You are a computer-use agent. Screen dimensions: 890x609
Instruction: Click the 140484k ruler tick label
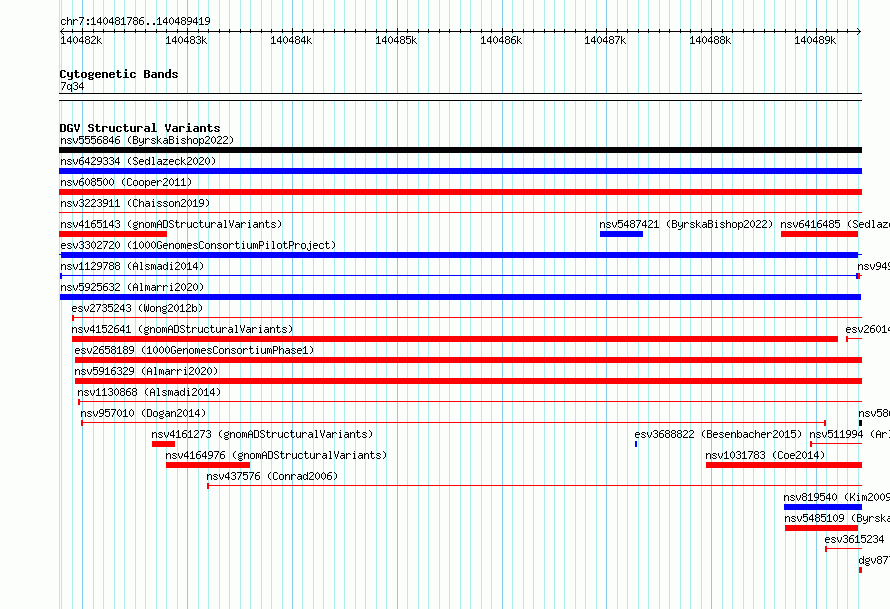click(x=291, y=40)
